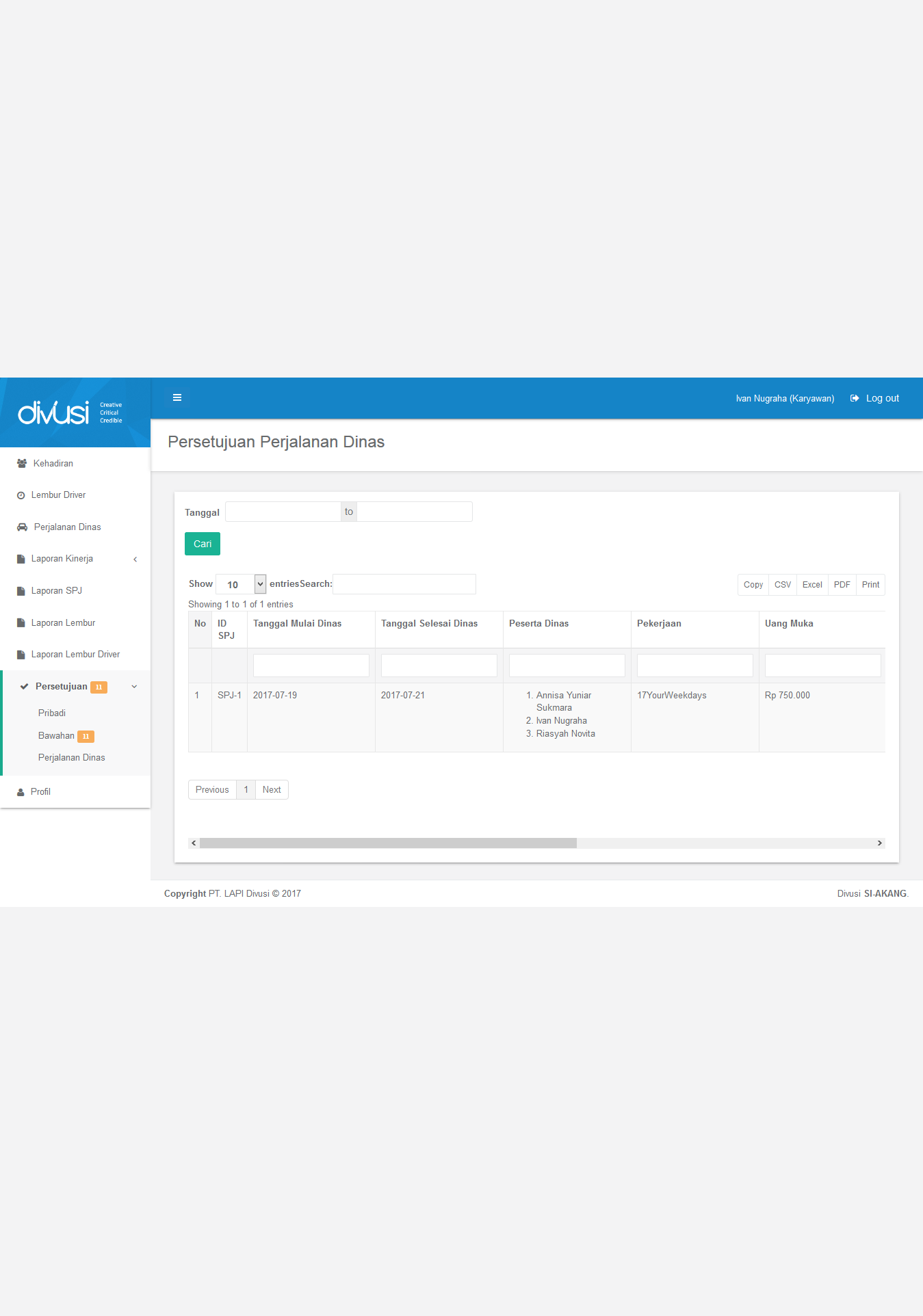Click the Tanggal start date field
Viewport: 923px width, 1316px height.
283,512
